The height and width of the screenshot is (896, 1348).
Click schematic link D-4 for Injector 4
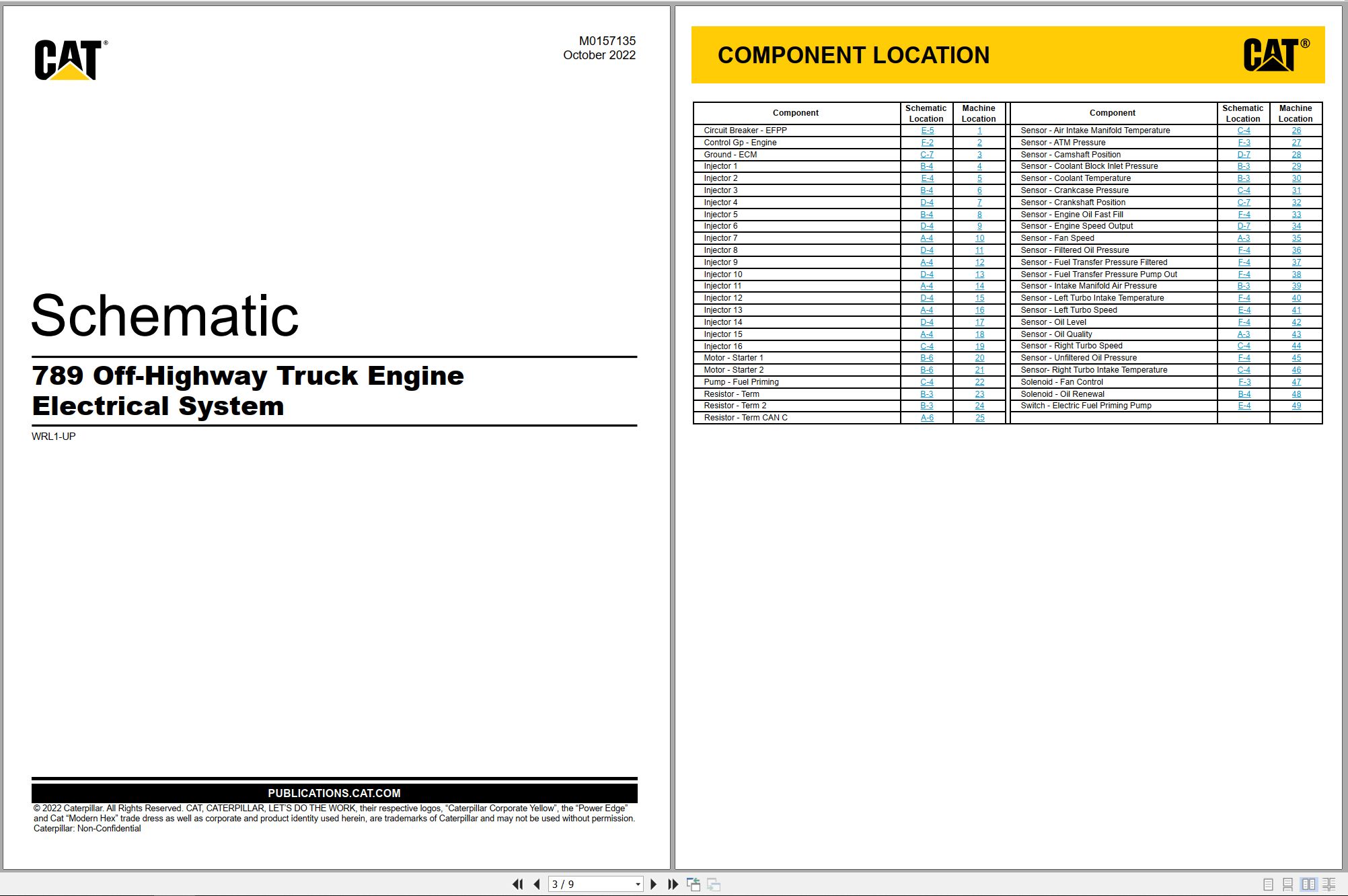927,202
